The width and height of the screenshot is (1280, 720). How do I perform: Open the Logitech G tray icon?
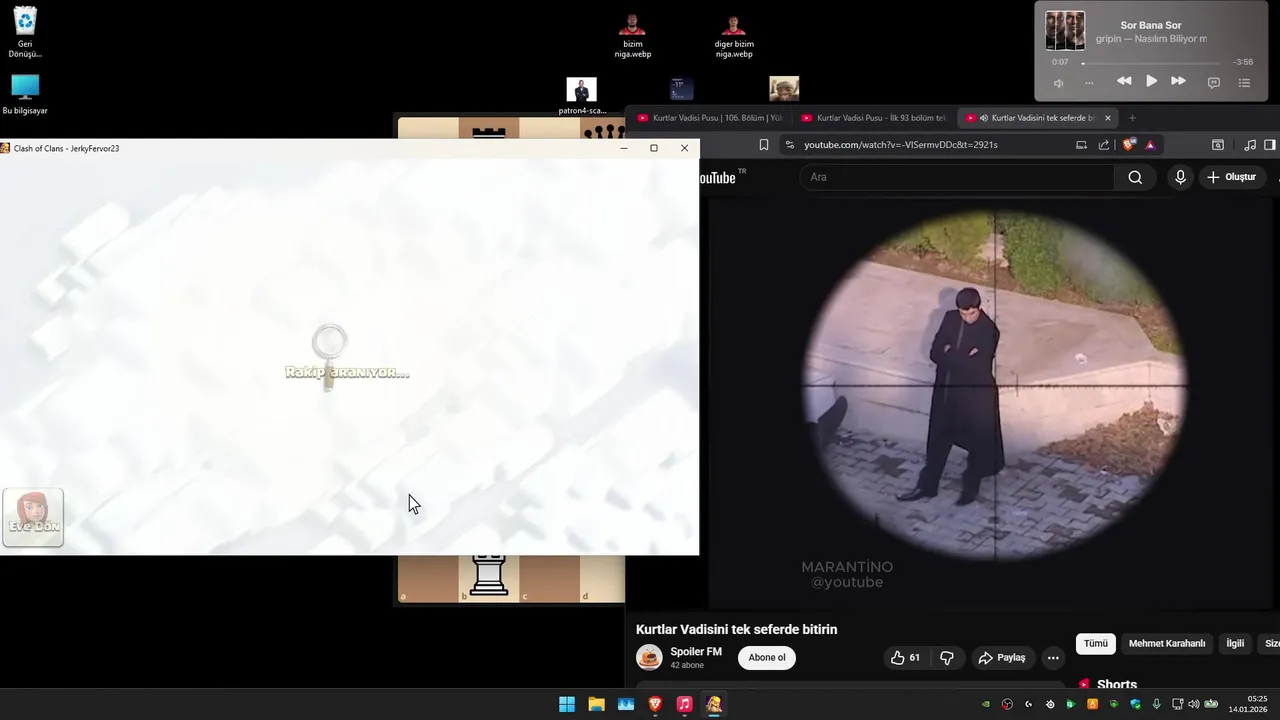1028,704
